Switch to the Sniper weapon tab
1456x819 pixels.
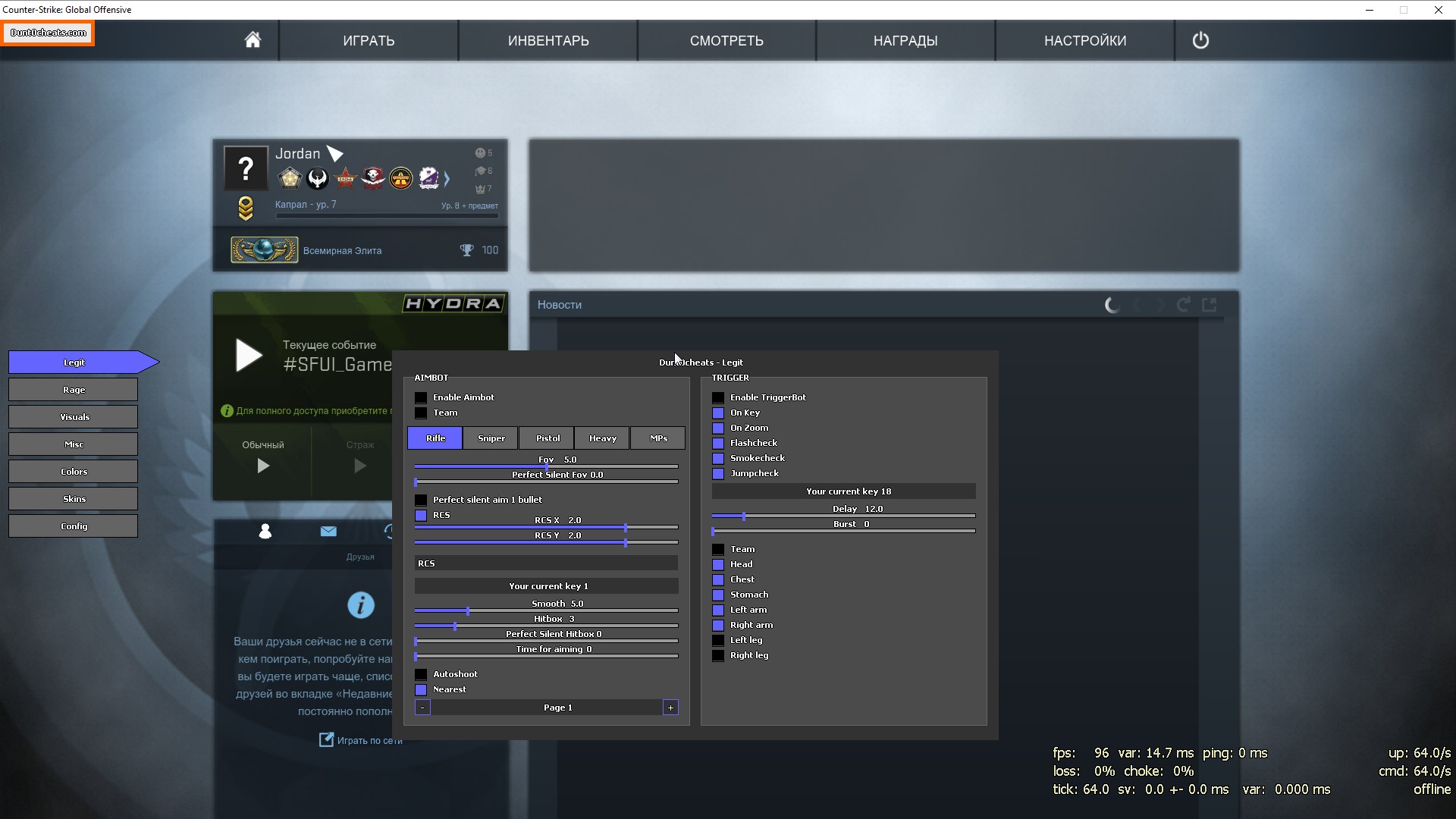click(491, 438)
